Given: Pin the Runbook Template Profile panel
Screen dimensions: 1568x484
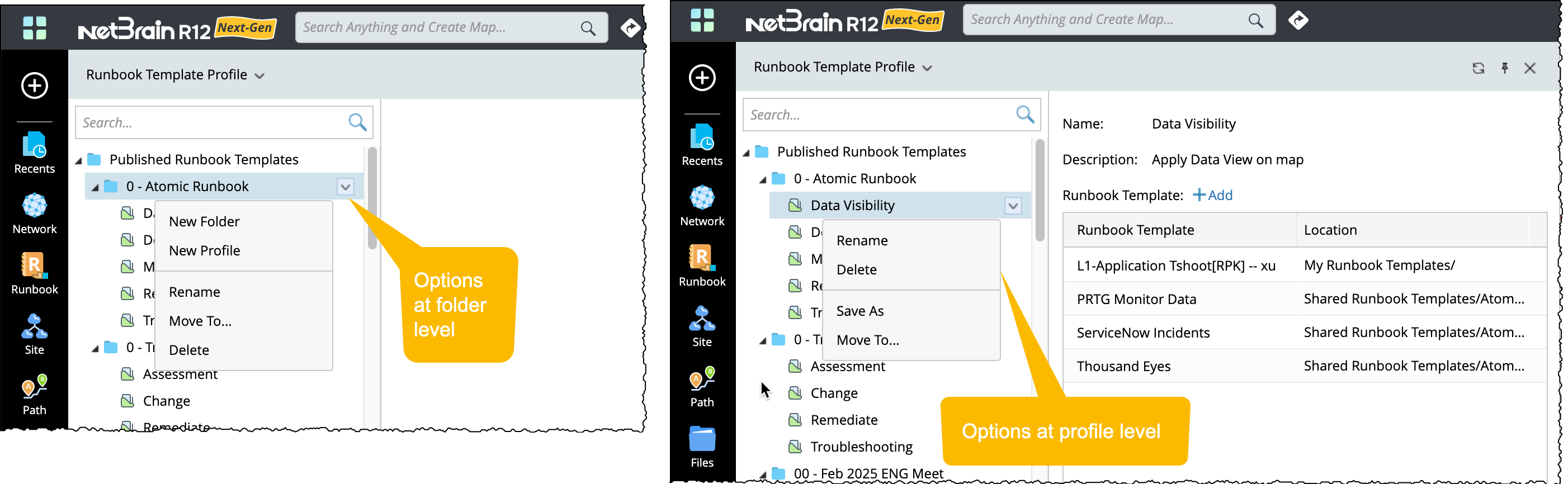Looking at the screenshot, I should click(1505, 68).
